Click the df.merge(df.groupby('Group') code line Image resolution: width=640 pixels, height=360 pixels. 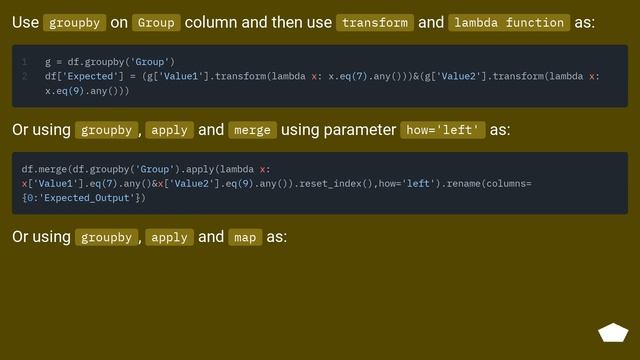pos(146,169)
